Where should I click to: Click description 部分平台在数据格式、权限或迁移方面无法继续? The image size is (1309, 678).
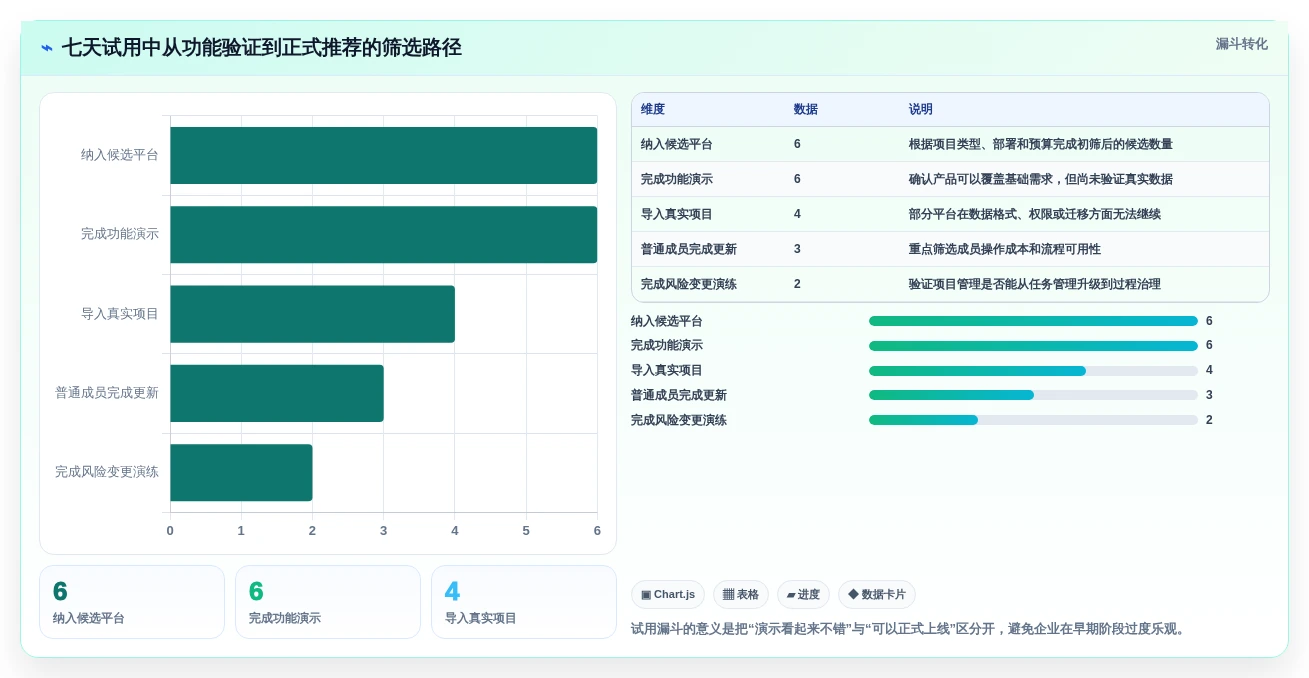click(1035, 214)
